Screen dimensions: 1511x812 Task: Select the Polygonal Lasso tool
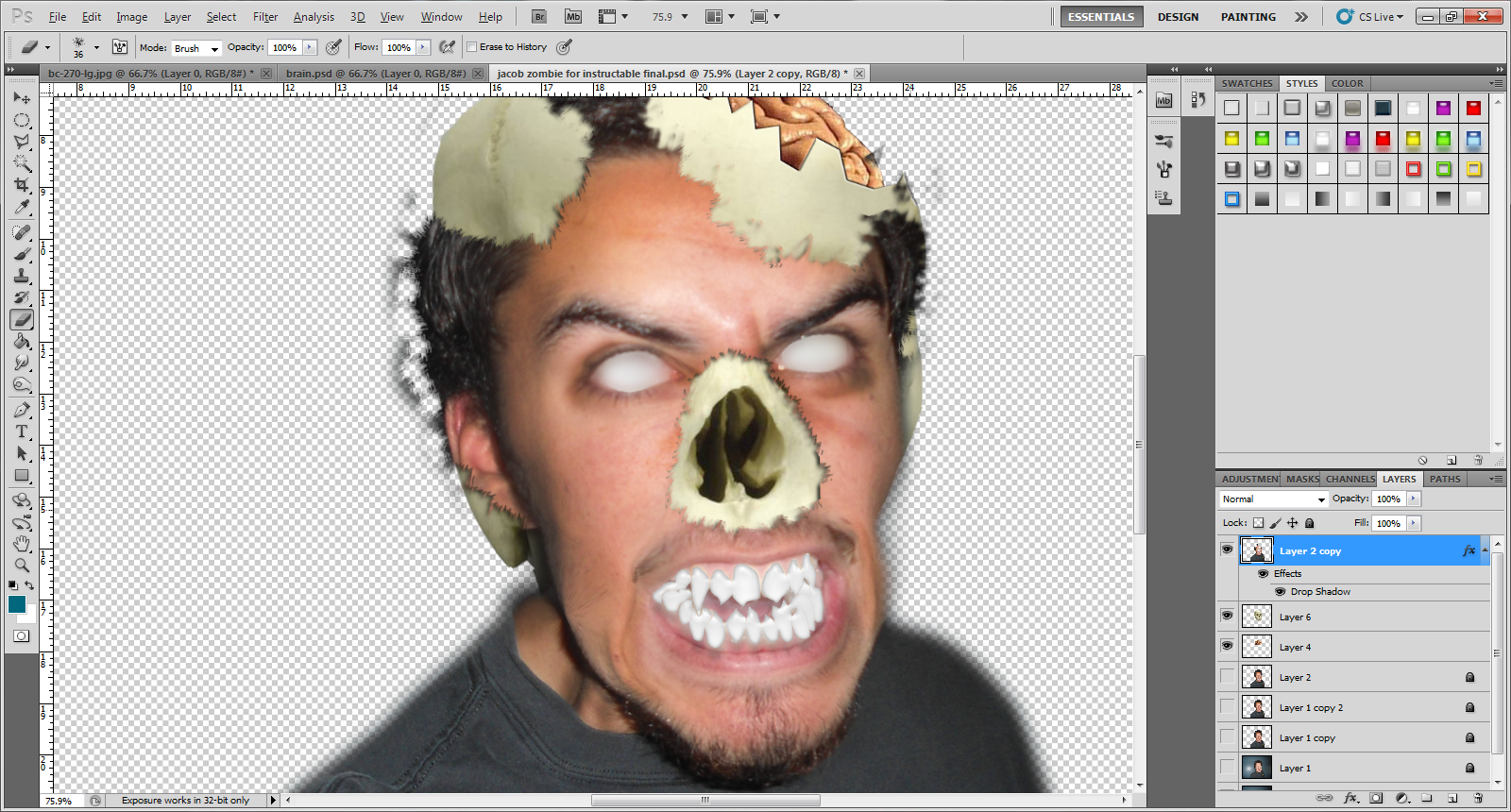click(22, 142)
